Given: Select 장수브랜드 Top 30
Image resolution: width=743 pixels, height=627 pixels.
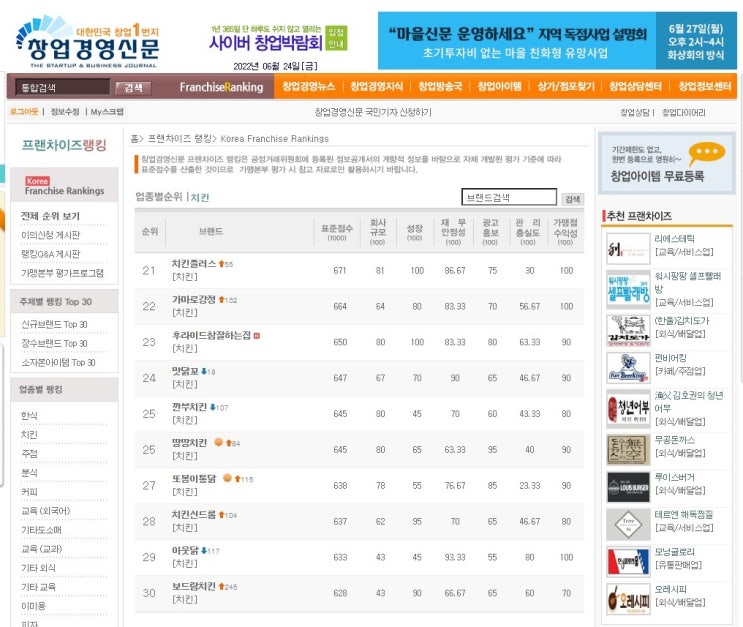Looking at the screenshot, I should (x=54, y=344).
